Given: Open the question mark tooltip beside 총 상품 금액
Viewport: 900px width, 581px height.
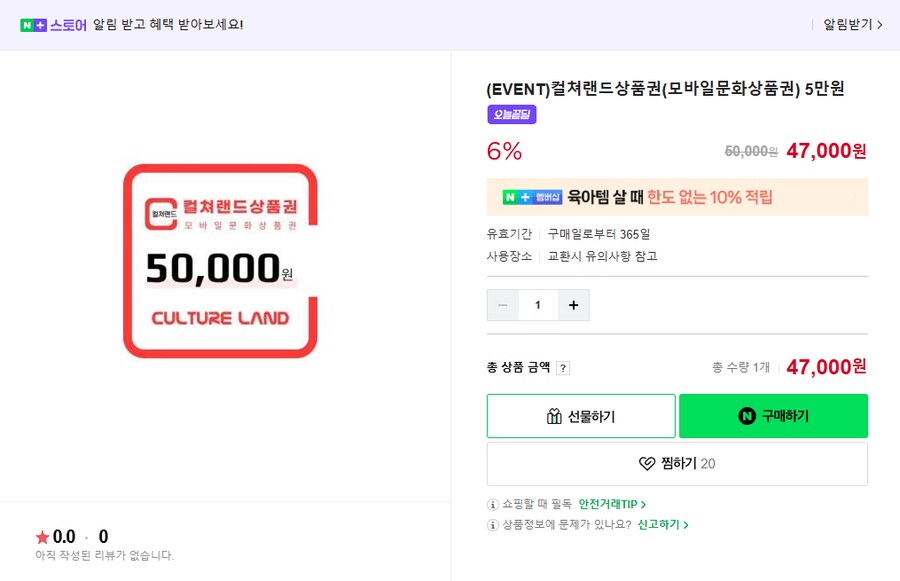Looking at the screenshot, I should [563, 367].
